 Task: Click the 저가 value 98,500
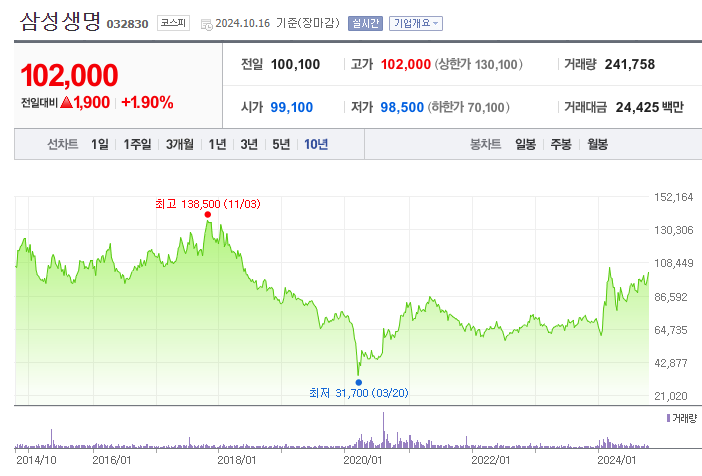402,107
